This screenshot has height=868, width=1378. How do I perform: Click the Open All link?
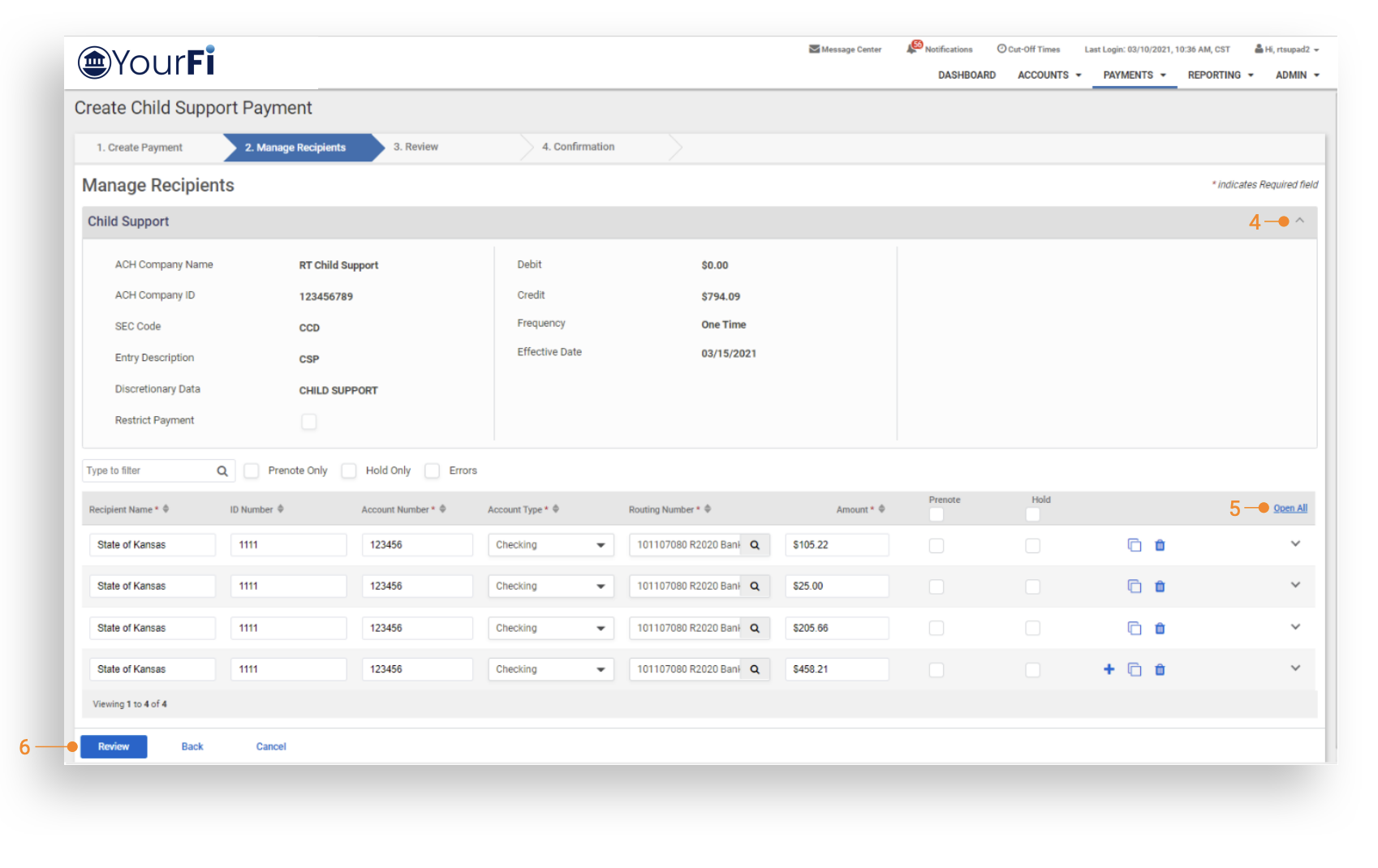click(1290, 509)
